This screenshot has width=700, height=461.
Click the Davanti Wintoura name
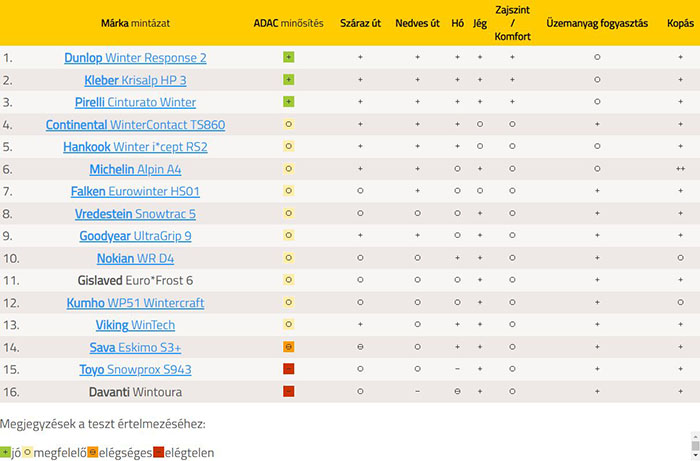click(x=135, y=392)
